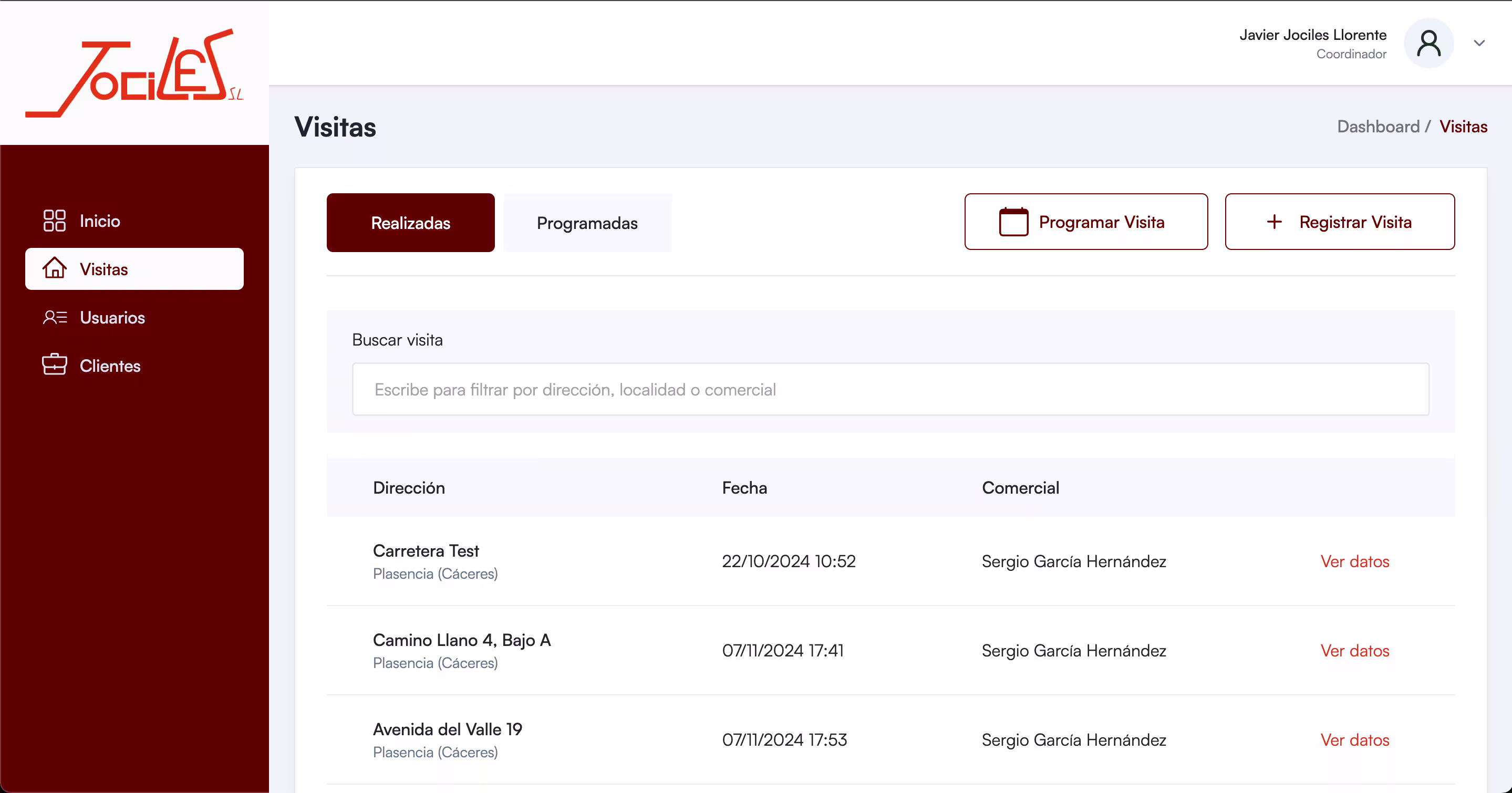1512x793 pixels.
Task: Open Clientes from the sidebar menu
Action: 110,366
